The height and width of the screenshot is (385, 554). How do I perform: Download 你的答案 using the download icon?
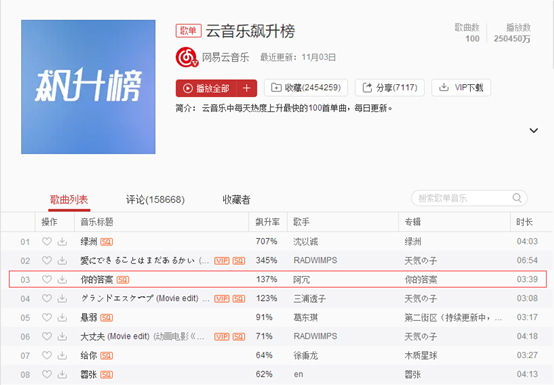(62, 279)
